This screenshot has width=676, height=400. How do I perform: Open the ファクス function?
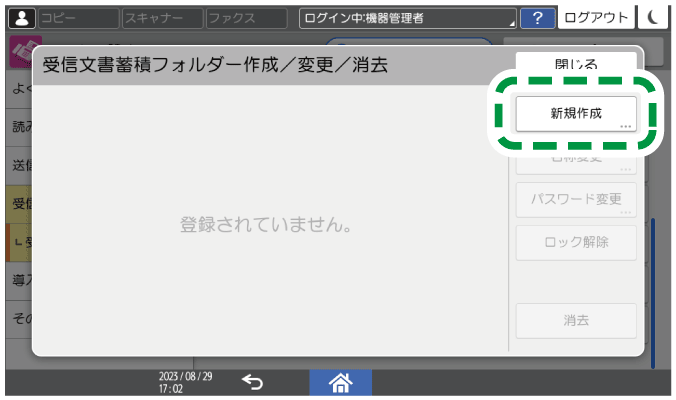(247, 18)
